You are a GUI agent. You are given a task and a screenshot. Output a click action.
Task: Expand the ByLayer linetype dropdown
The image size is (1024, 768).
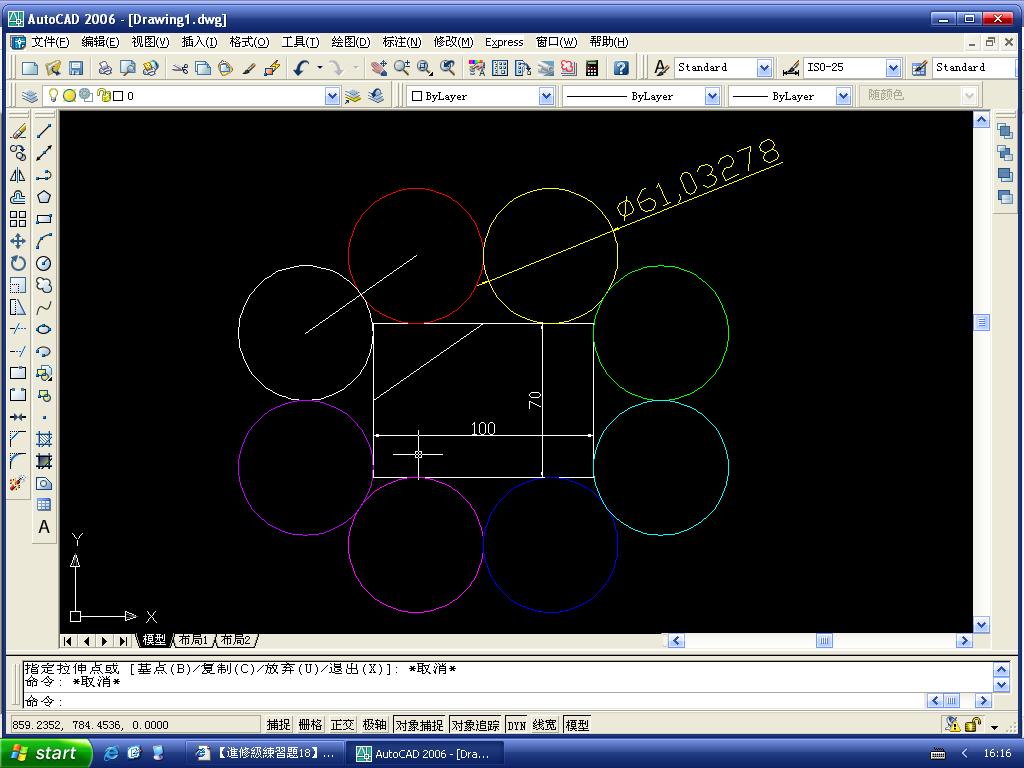[712, 97]
